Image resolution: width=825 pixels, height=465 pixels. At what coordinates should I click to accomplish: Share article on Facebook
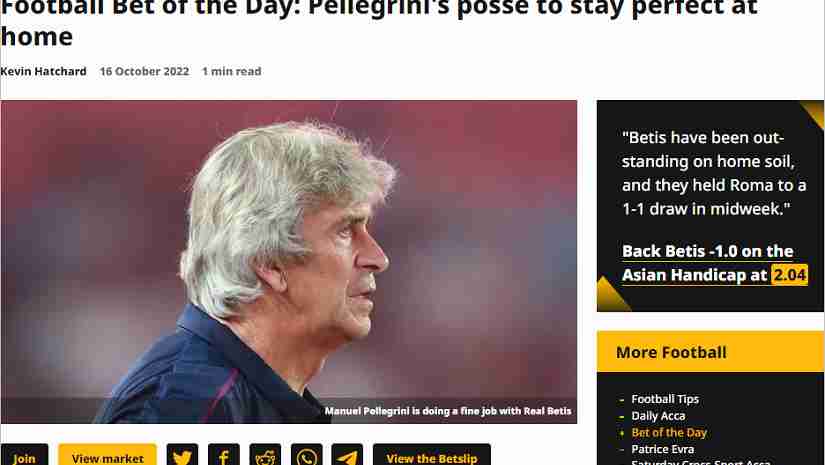tap(224, 456)
